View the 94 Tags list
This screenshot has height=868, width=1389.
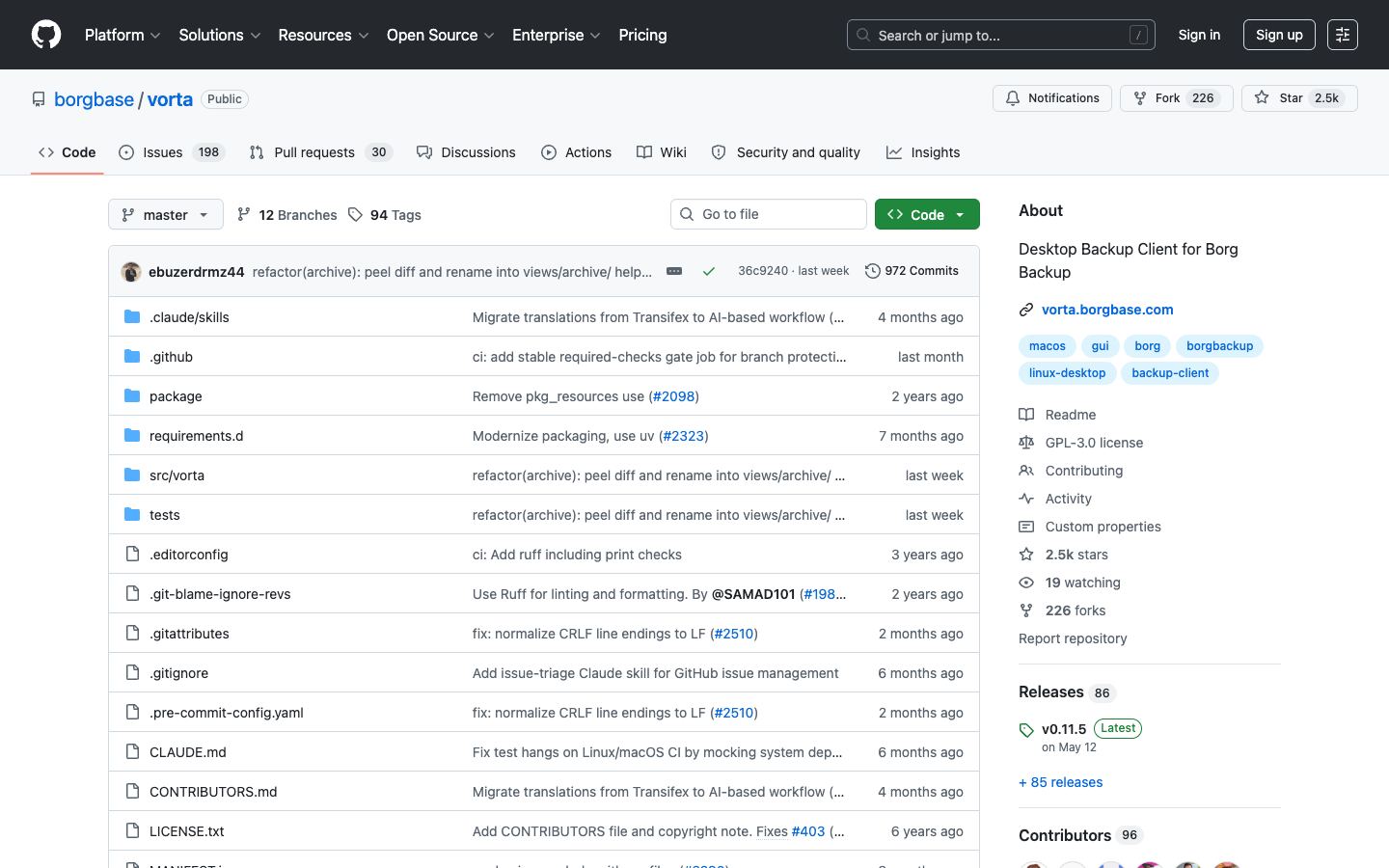[x=385, y=214]
